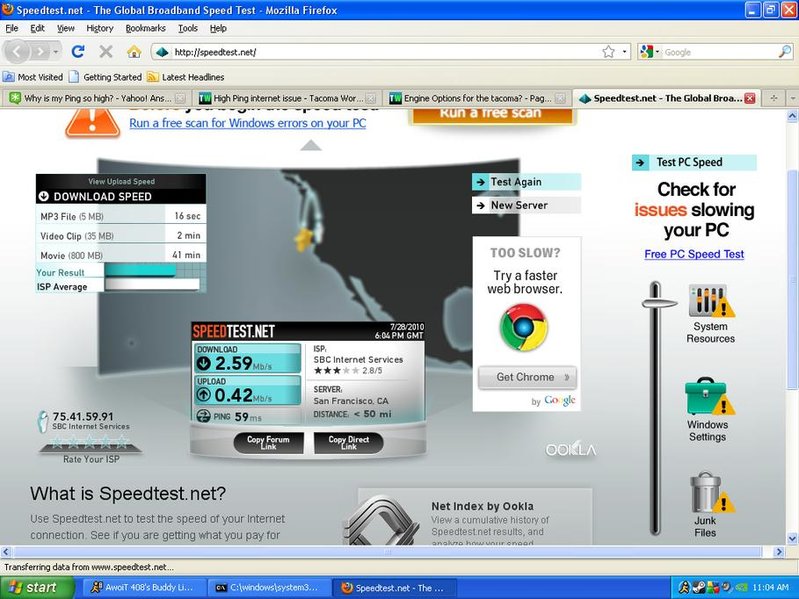Bookmark this page with the star icon

pos(608,52)
